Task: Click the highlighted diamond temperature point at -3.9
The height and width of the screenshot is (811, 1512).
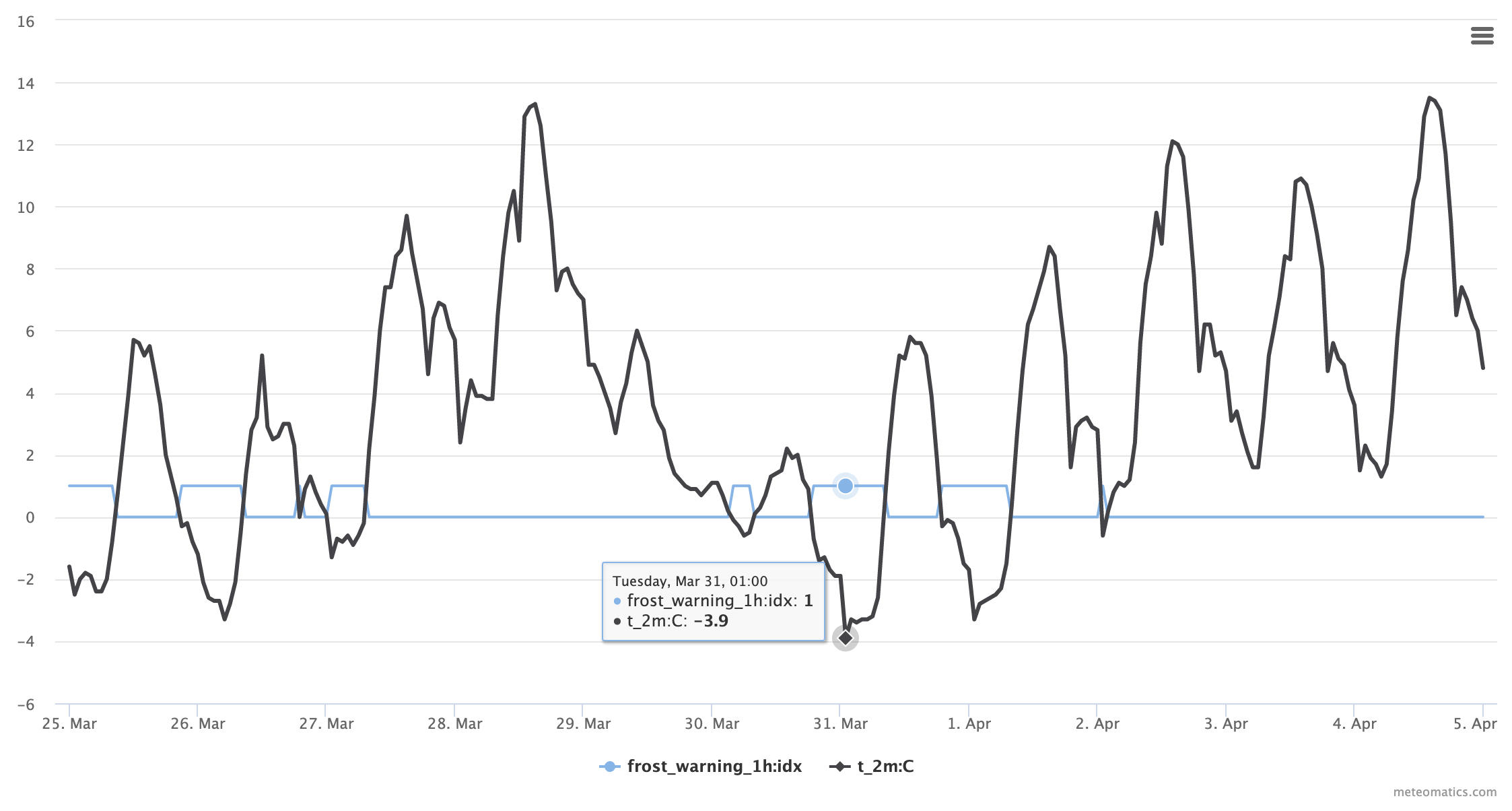Action: (x=846, y=638)
